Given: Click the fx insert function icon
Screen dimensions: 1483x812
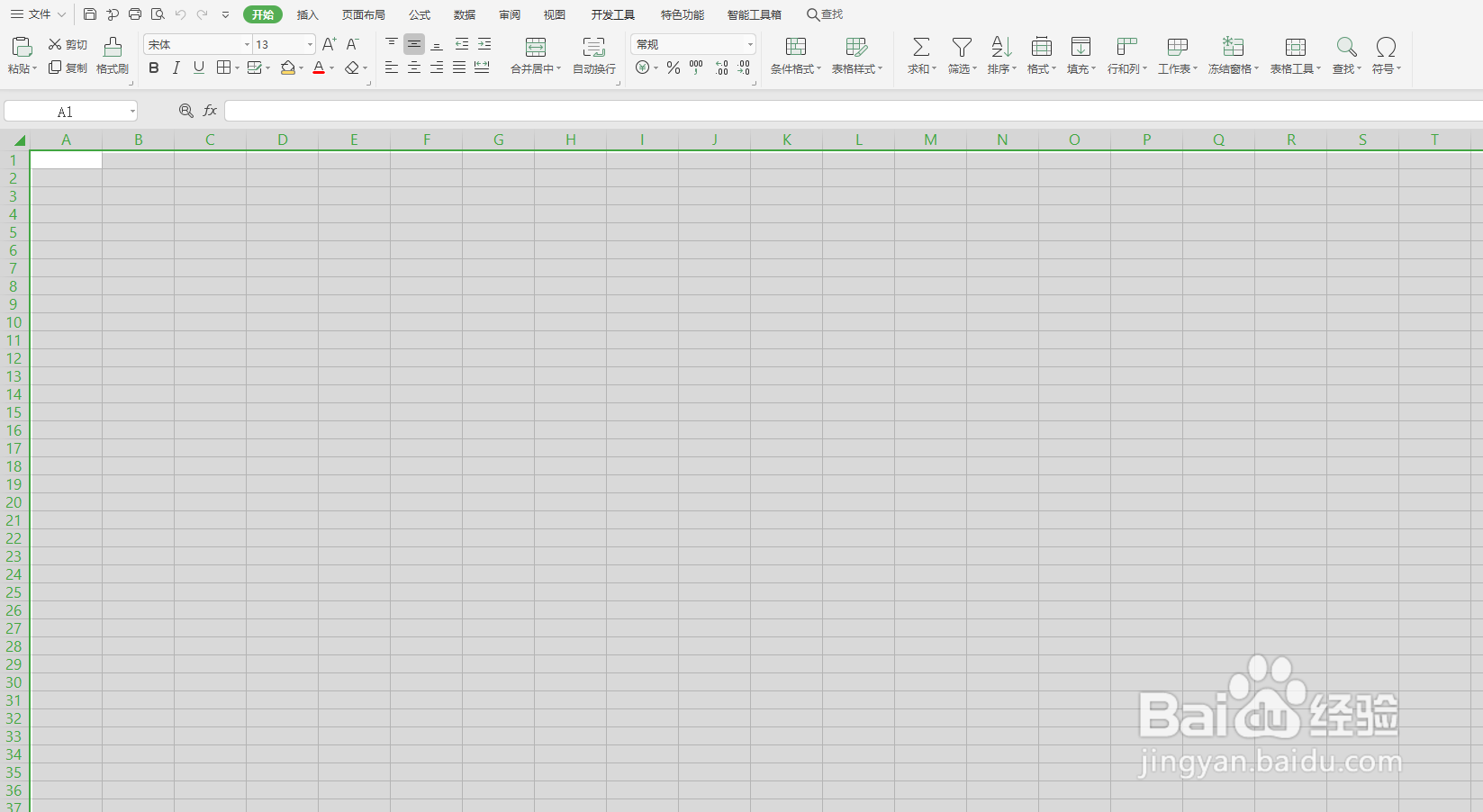Looking at the screenshot, I should coord(210,111).
